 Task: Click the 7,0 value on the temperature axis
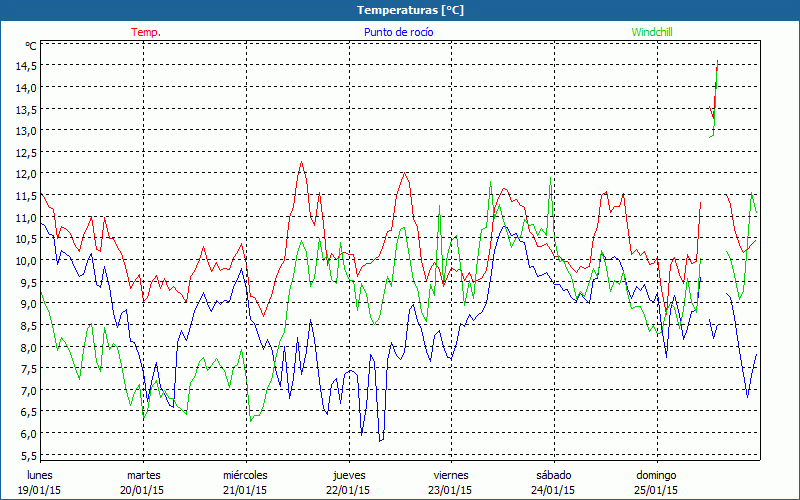coord(26,391)
